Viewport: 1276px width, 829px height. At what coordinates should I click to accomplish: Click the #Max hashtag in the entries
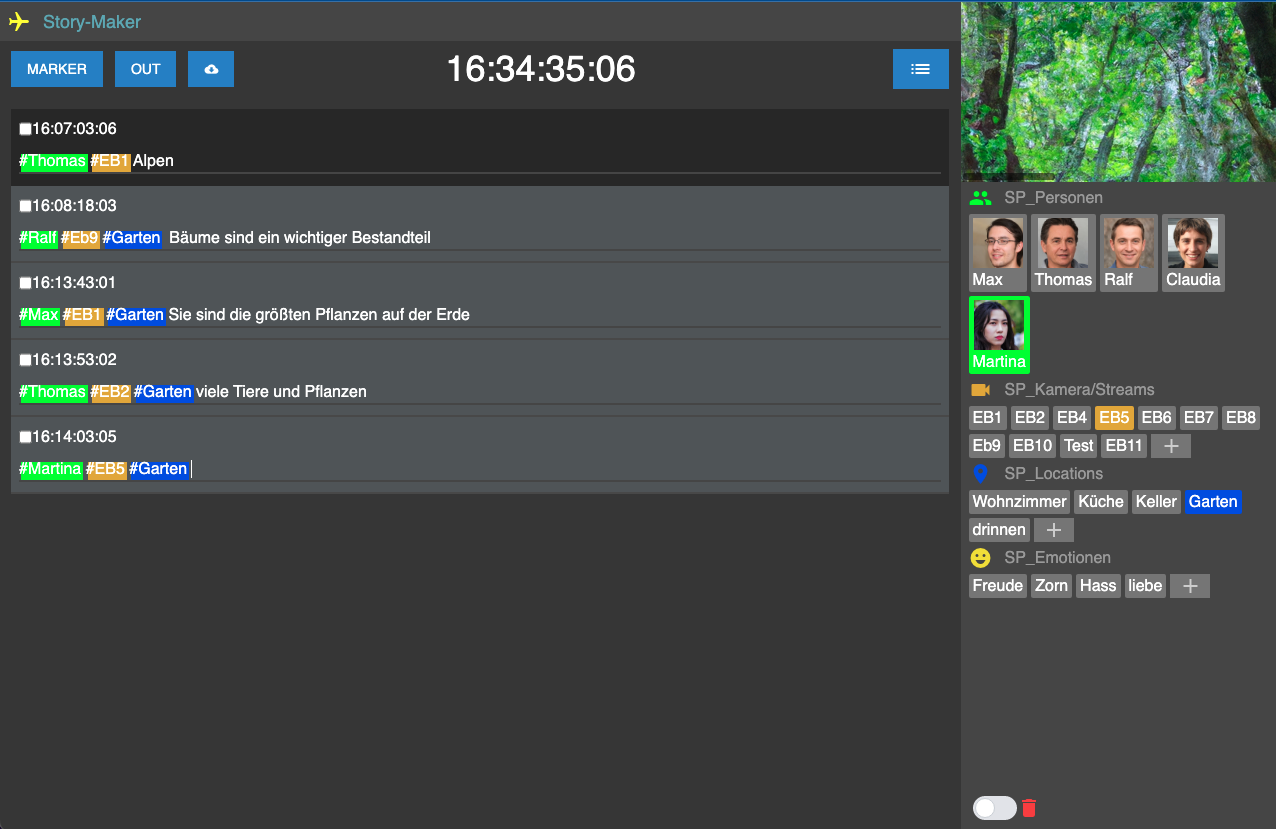(40, 315)
